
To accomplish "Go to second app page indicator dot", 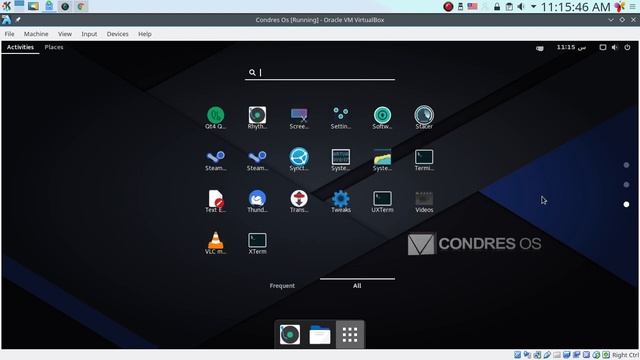I will pyautogui.click(x=627, y=184).
